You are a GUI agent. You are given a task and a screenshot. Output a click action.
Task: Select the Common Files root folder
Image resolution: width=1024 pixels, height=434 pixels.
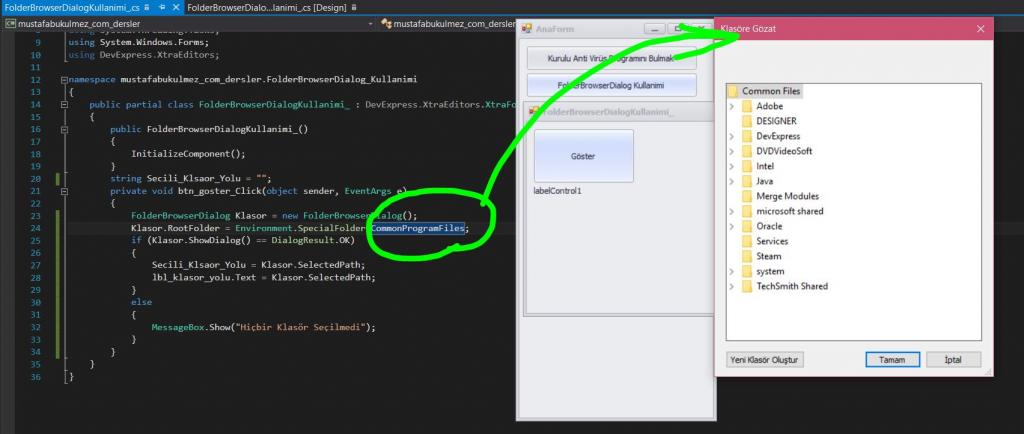[771, 91]
